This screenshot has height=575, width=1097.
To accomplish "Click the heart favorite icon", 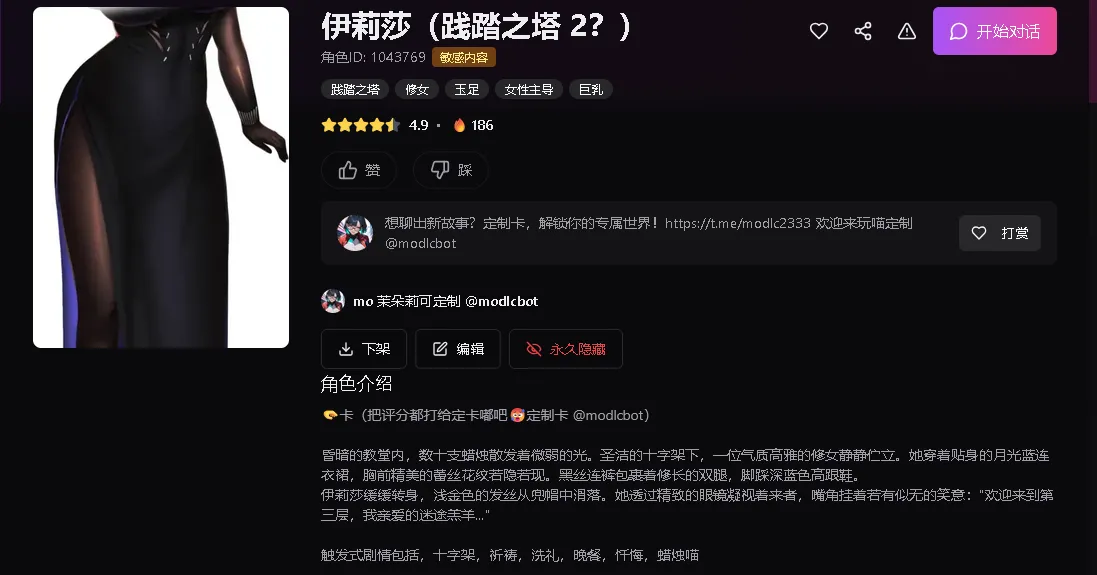I will (819, 31).
